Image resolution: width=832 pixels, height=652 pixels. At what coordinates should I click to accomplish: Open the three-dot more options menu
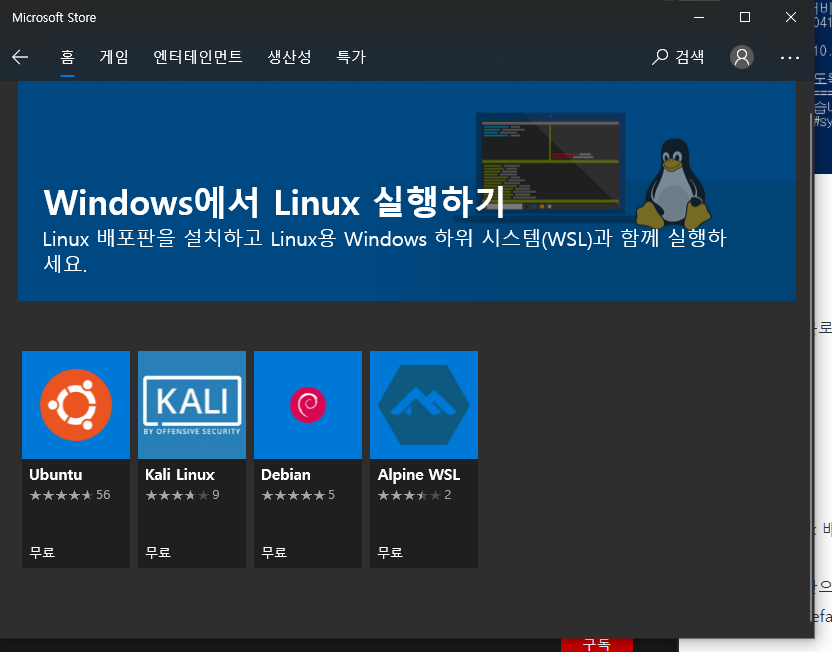pos(790,57)
